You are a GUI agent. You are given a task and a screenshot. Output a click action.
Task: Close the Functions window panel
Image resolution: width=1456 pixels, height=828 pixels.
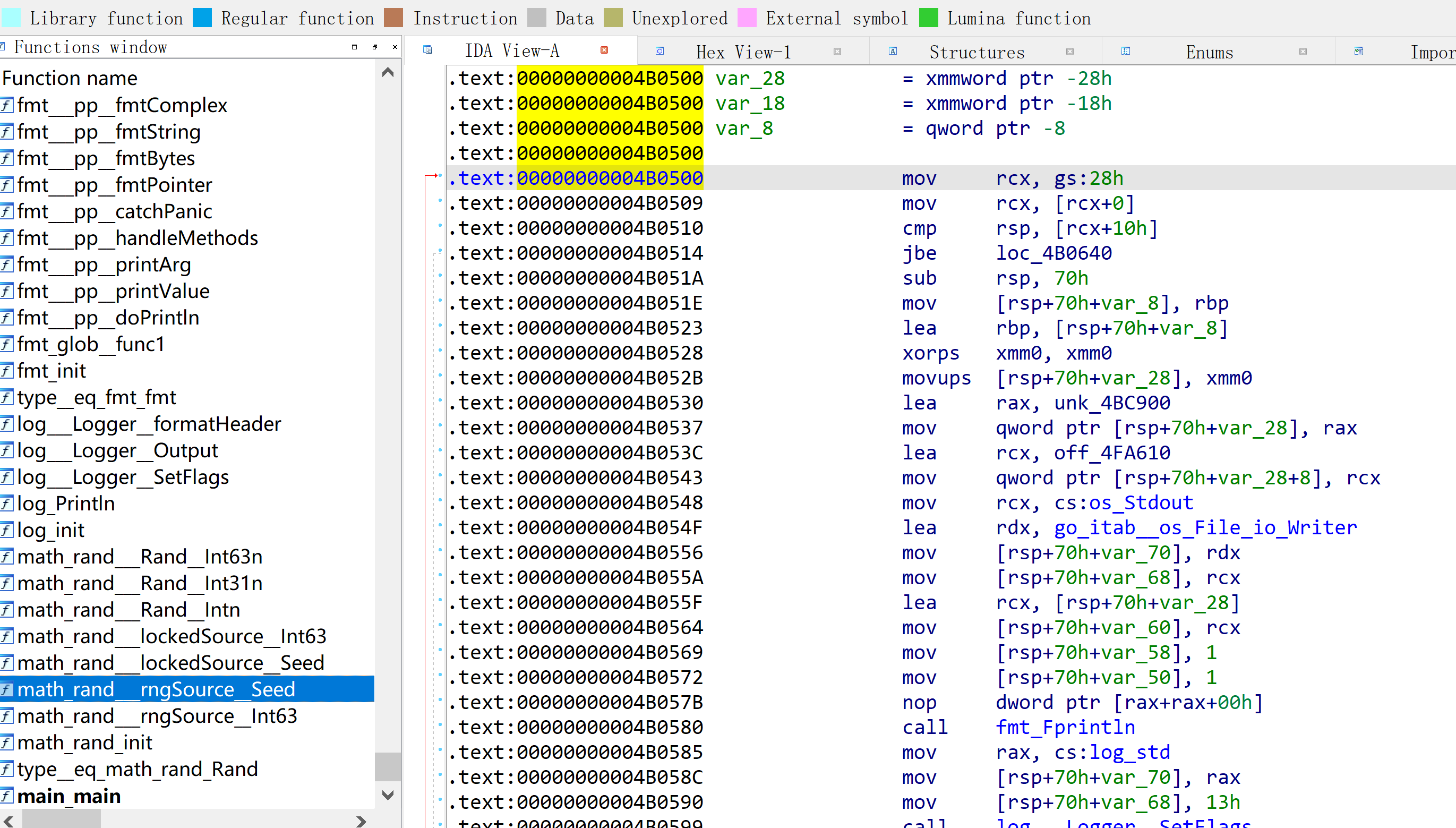(395, 47)
